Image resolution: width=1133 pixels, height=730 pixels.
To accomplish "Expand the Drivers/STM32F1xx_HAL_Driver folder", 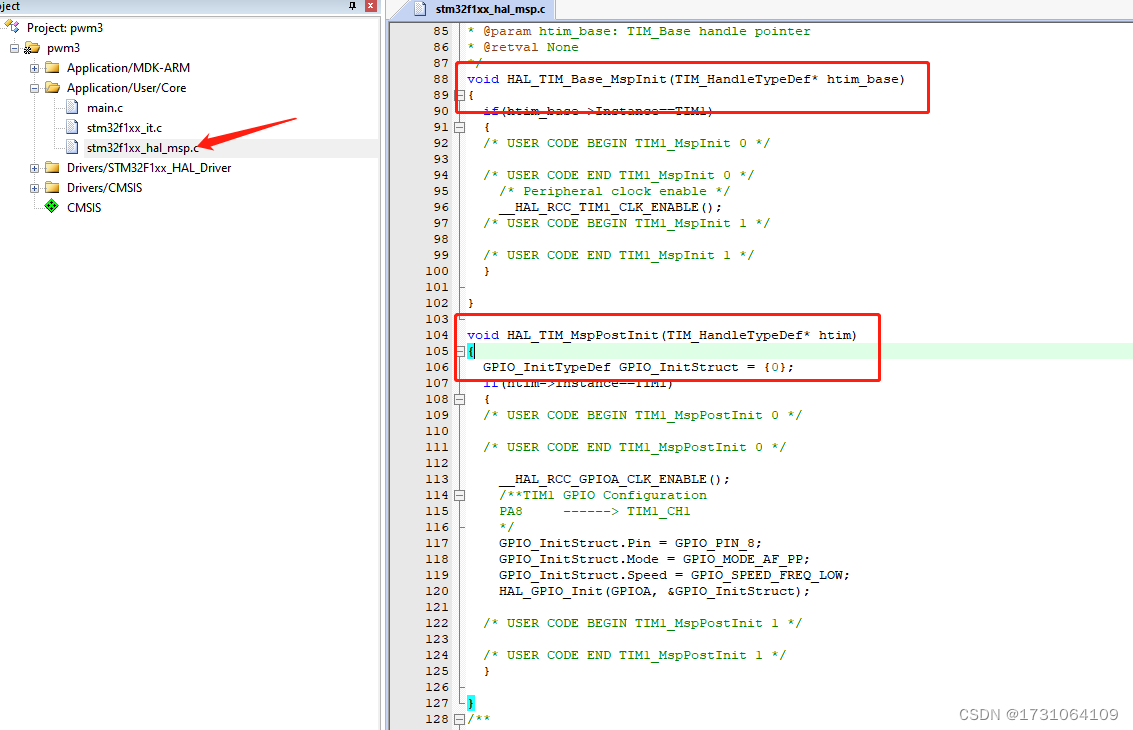I will (33, 167).
